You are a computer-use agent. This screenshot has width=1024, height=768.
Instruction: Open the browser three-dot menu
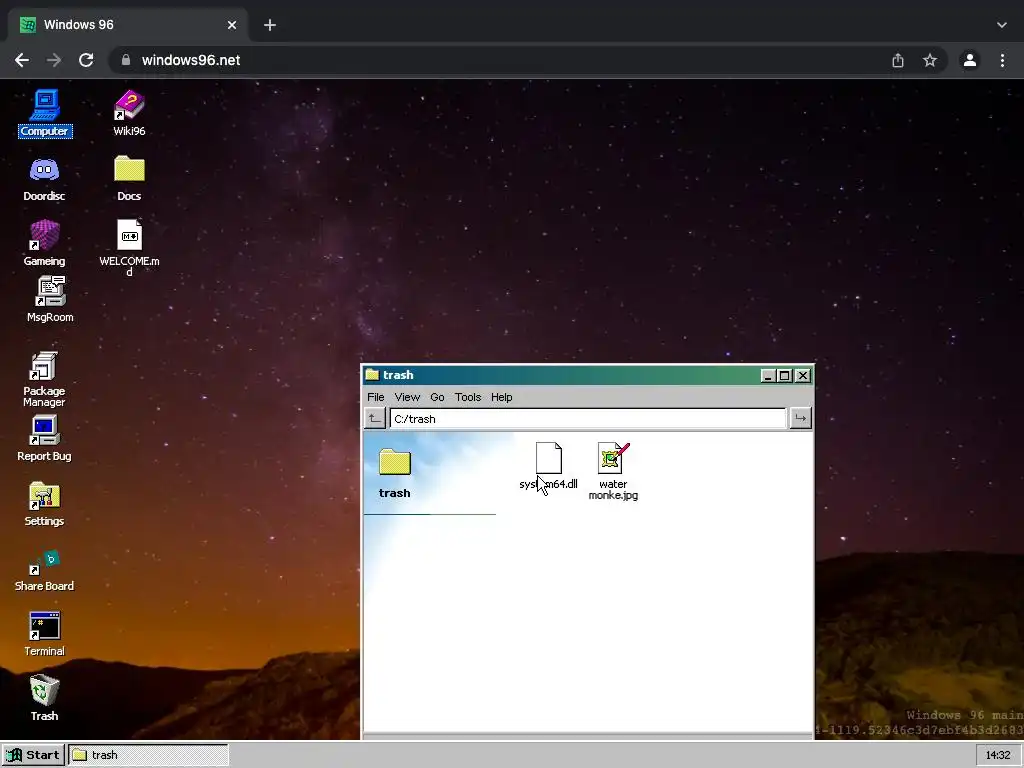click(x=1002, y=60)
